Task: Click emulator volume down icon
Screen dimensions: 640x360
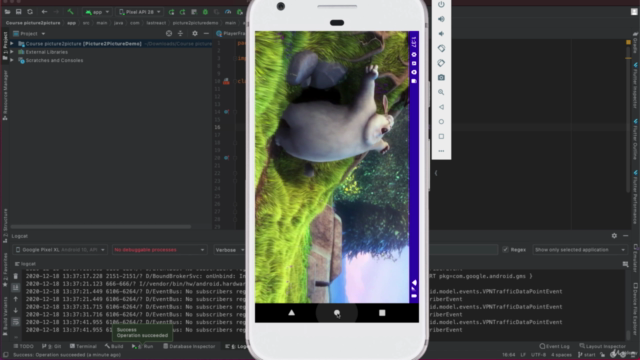Action: coord(441,34)
